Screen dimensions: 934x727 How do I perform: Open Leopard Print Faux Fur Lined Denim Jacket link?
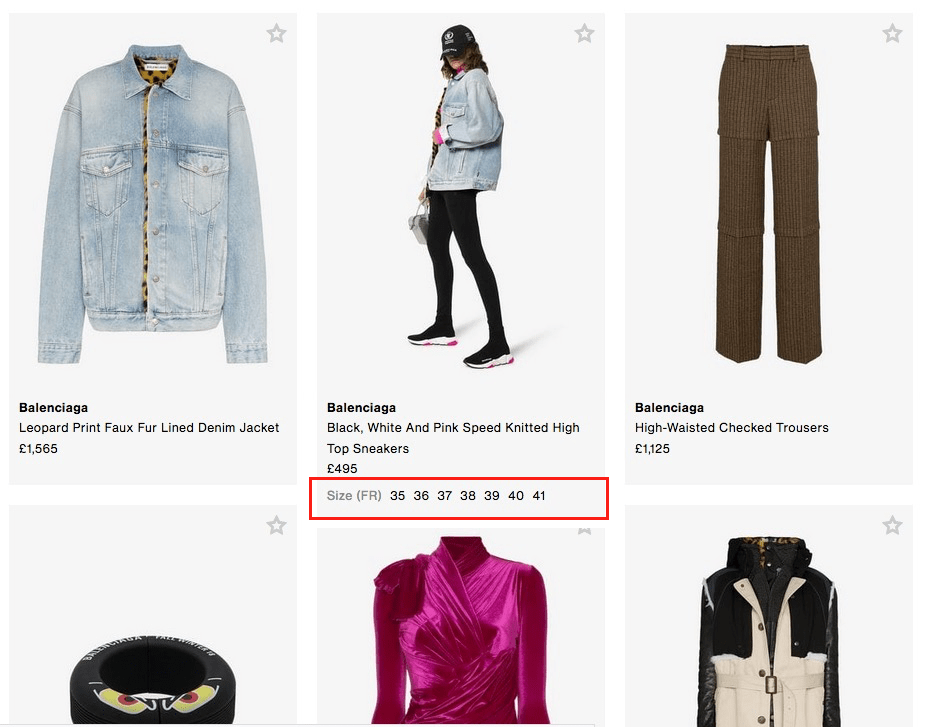pos(149,428)
